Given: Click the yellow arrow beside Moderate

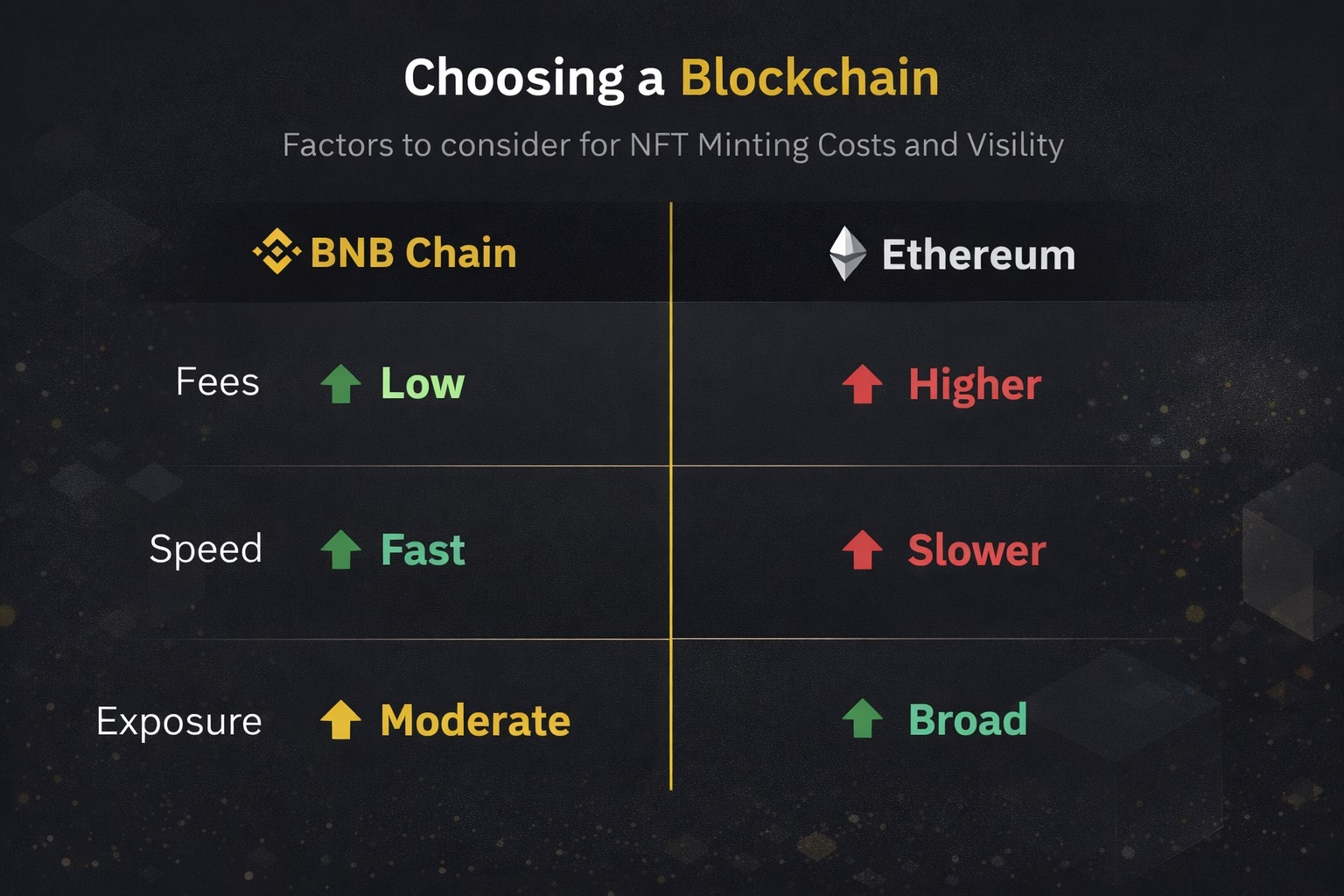Looking at the screenshot, I should tap(340, 720).
